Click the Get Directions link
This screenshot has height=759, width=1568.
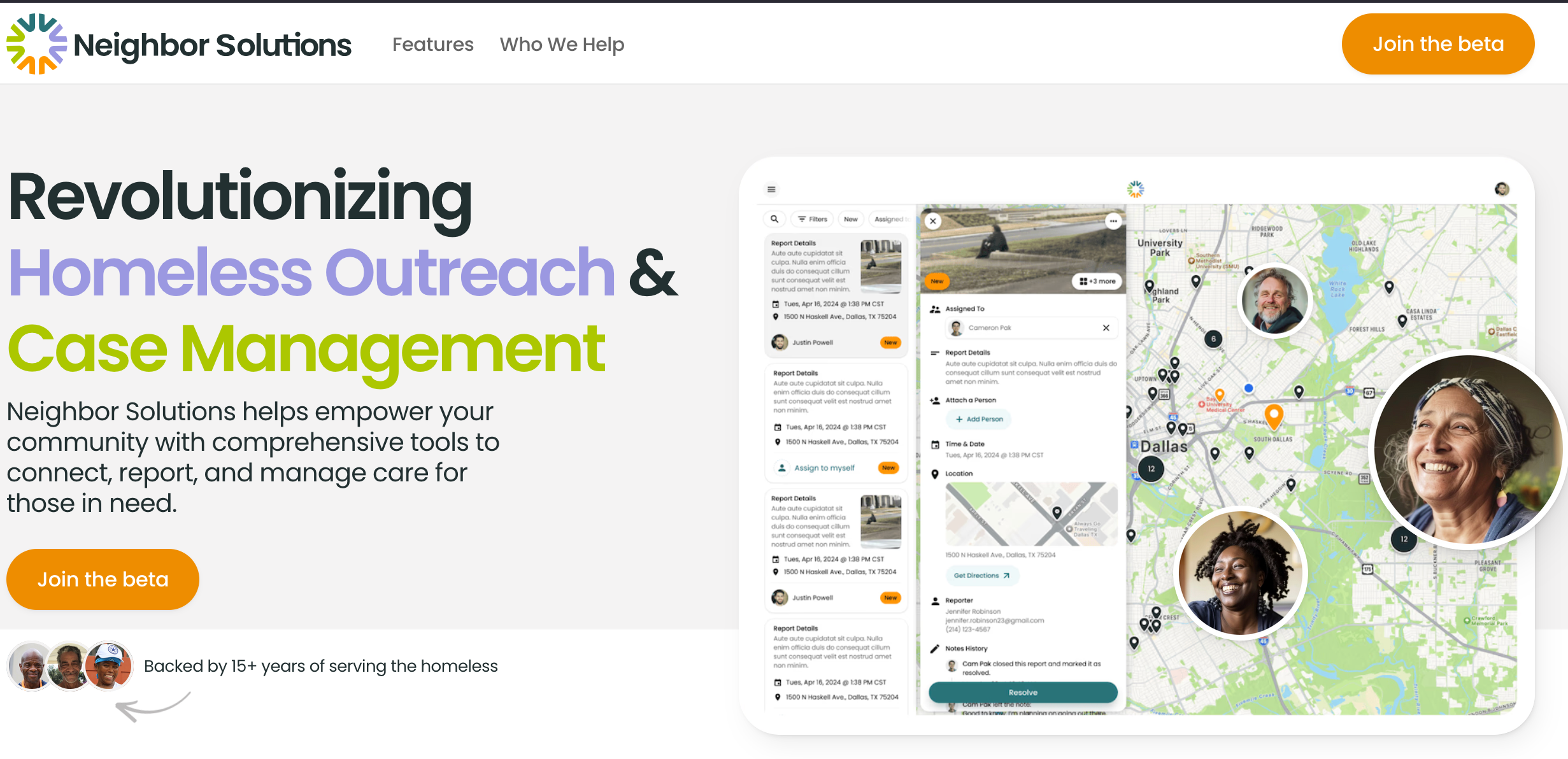[x=981, y=576]
